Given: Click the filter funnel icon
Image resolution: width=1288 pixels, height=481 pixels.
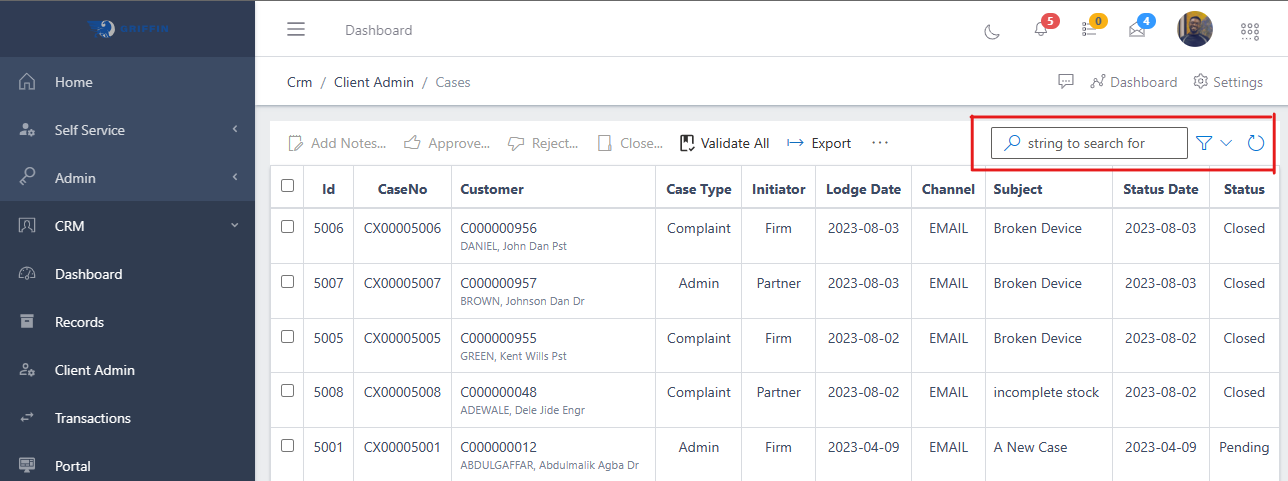Looking at the screenshot, I should pos(1204,143).
